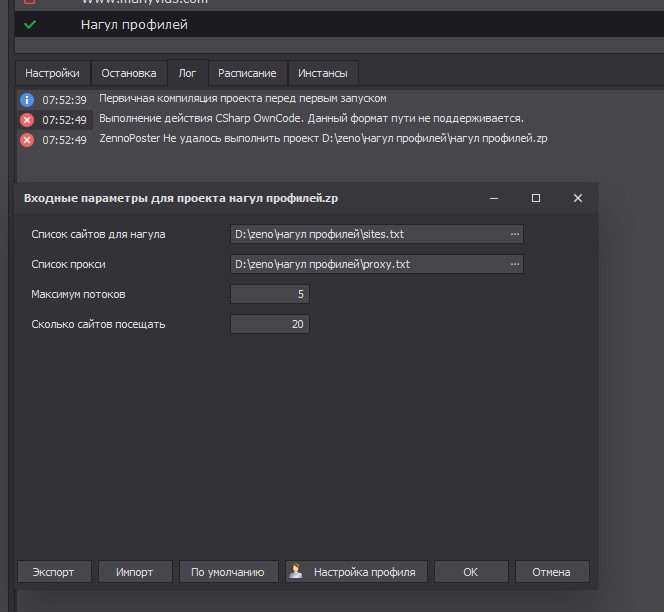Viewport: 664px width, 612px height.
Task: Reset values with По умолчанию button
Action: 227,572
